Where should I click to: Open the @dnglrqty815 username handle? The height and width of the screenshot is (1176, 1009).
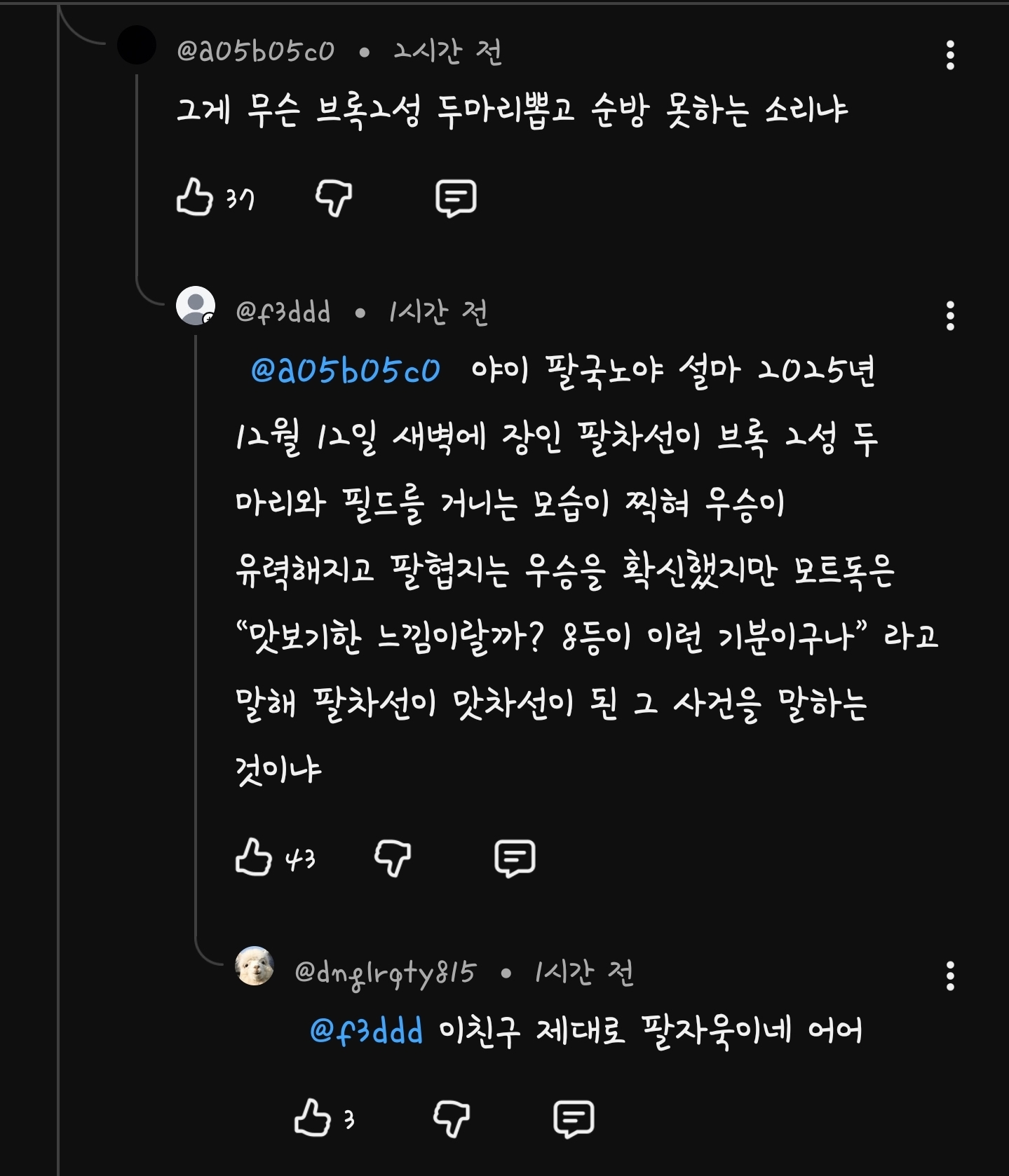[386, 973]
